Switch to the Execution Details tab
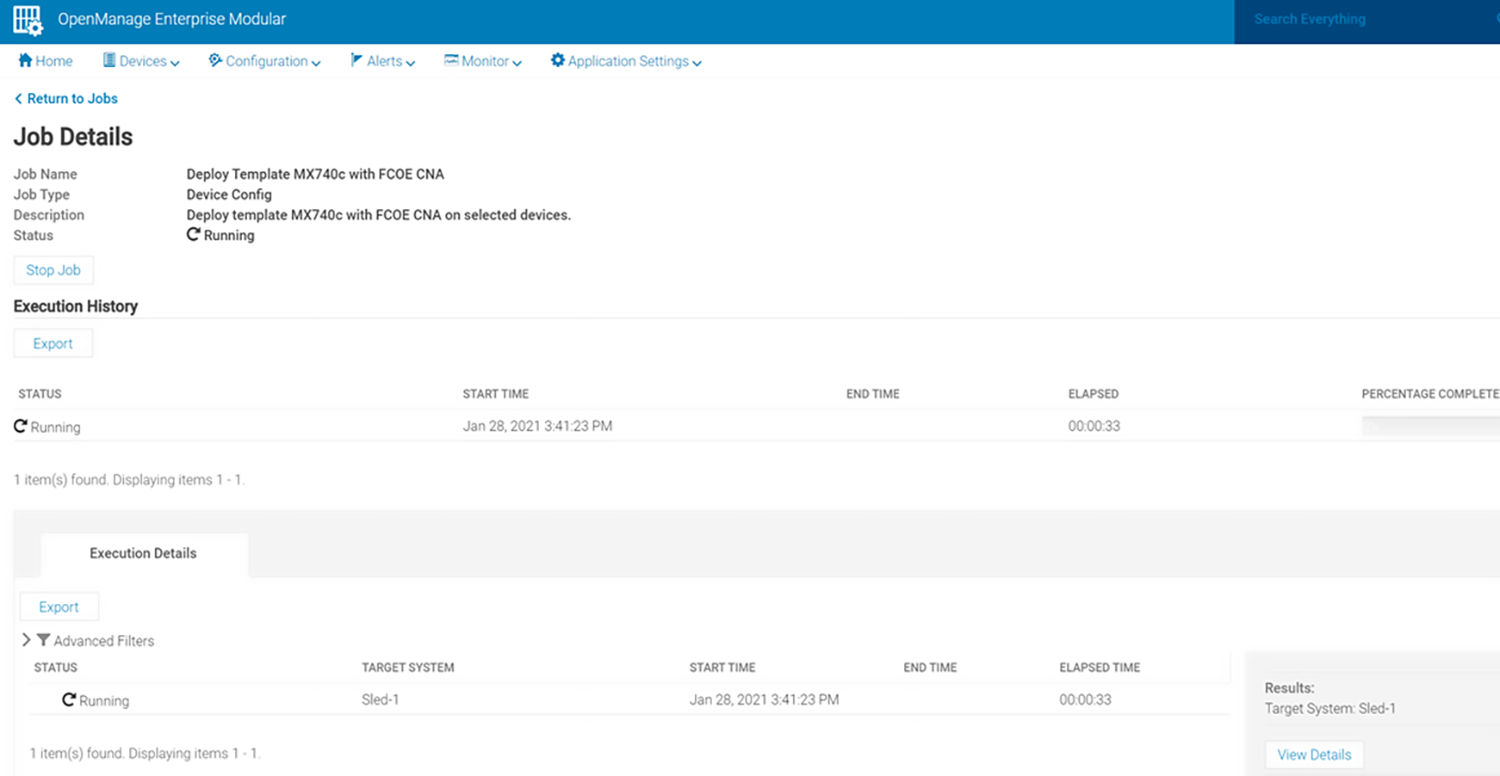 pyautogui.click(x=143, y=552)
